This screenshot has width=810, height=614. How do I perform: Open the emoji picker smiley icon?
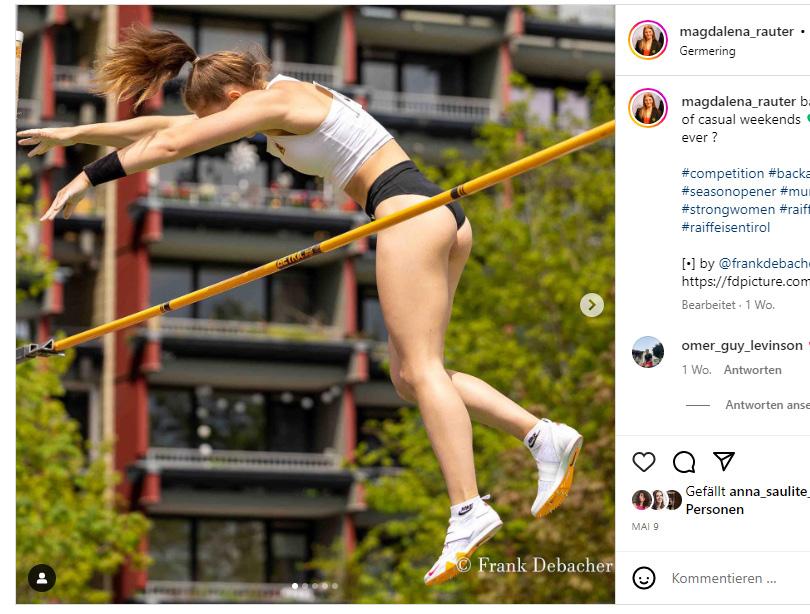point(644,578)
